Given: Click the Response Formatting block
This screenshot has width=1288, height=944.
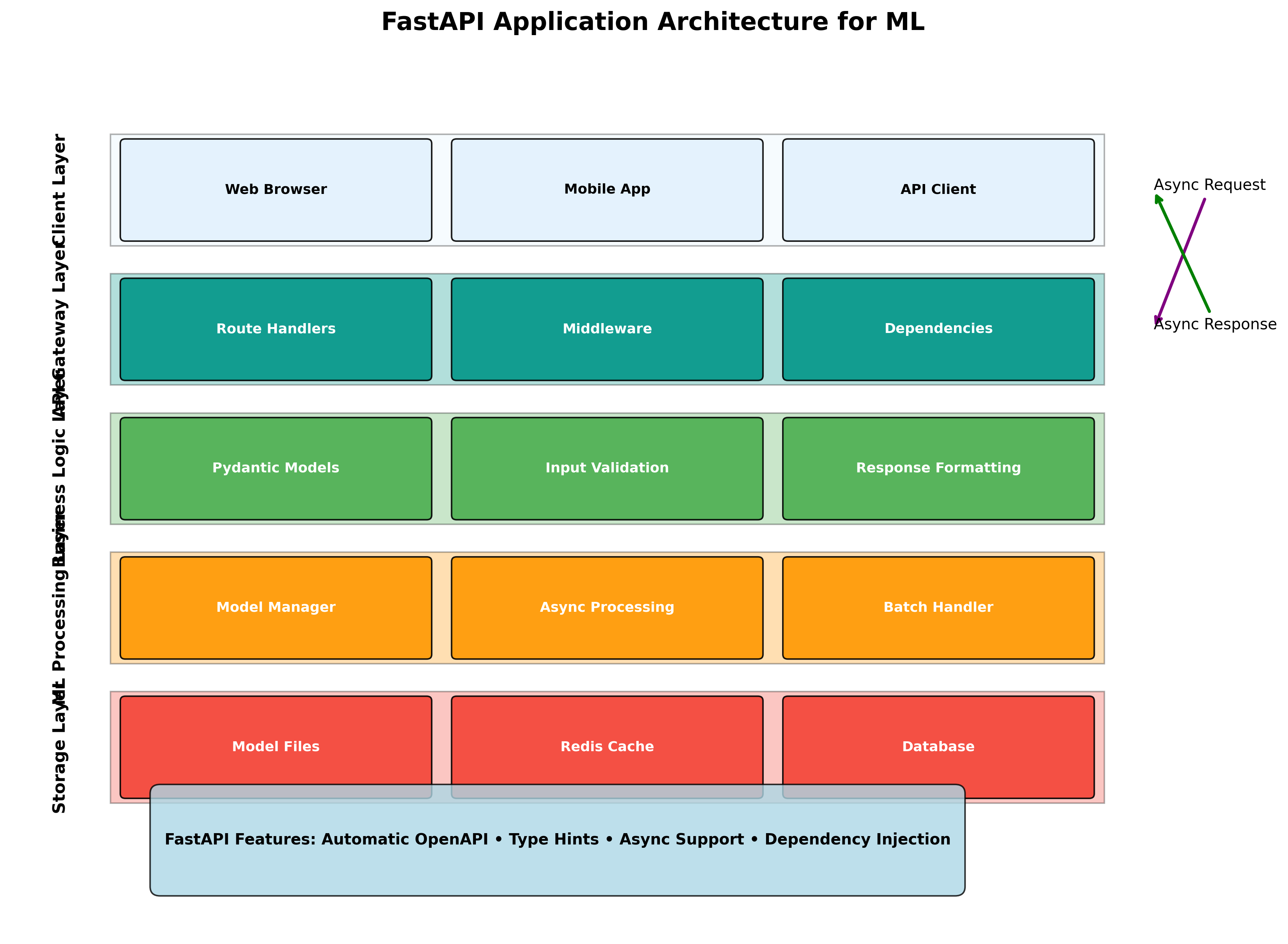Looking at the screenshot, I should (x=938, y=469).
